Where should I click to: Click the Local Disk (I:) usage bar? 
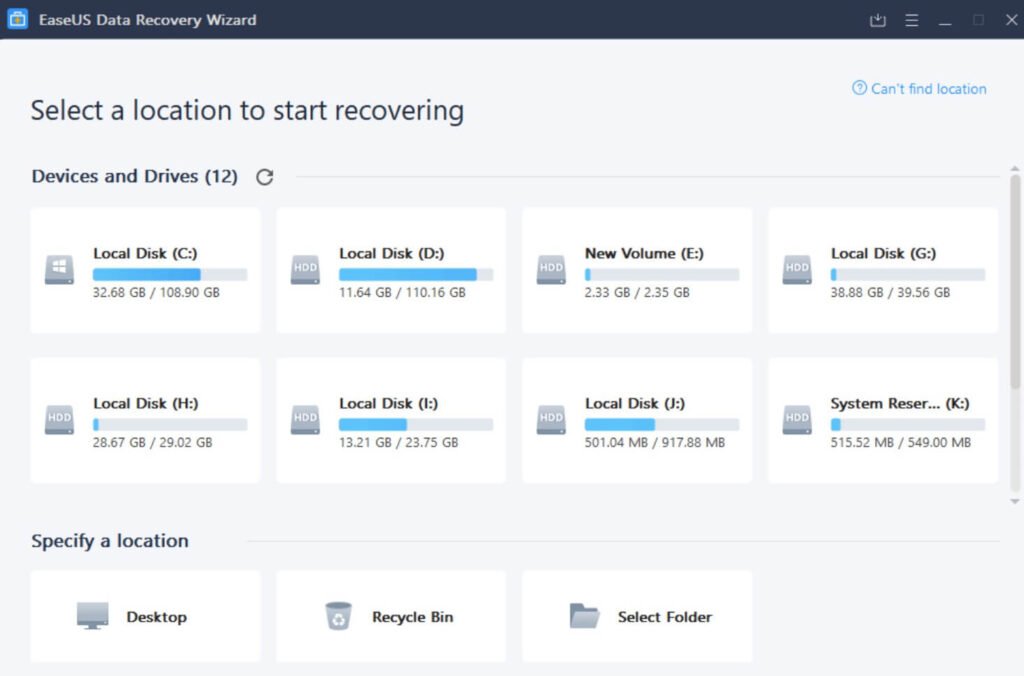(x=416, y=425)
